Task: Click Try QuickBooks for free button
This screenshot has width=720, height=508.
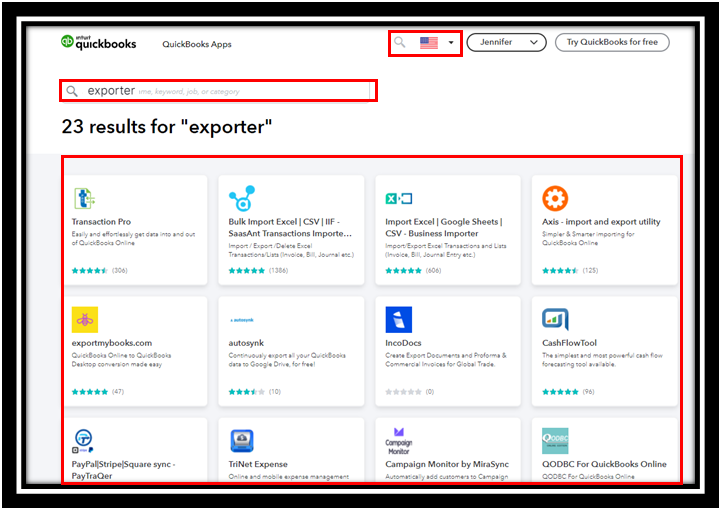Action: click(x=612, y=42)
